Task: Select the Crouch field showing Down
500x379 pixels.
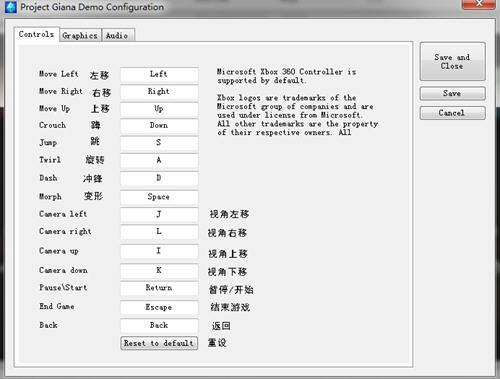Action: (x=159, y=126)
